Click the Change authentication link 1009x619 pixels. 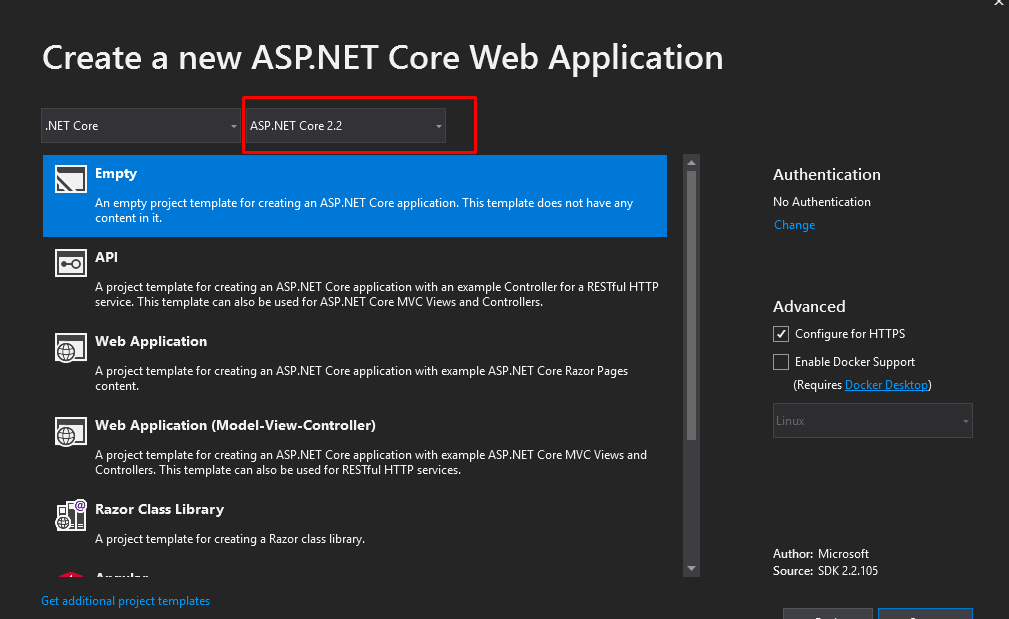[794, 225]
